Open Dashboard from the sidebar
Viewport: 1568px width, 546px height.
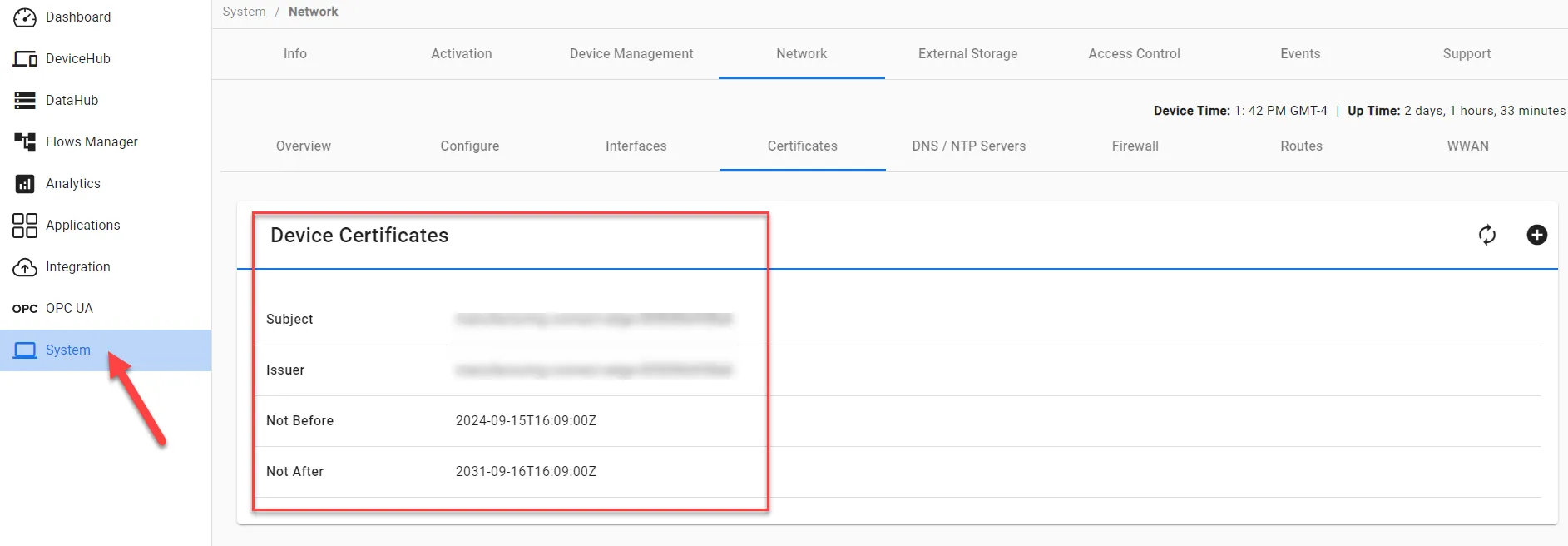[x=78, y=17]
